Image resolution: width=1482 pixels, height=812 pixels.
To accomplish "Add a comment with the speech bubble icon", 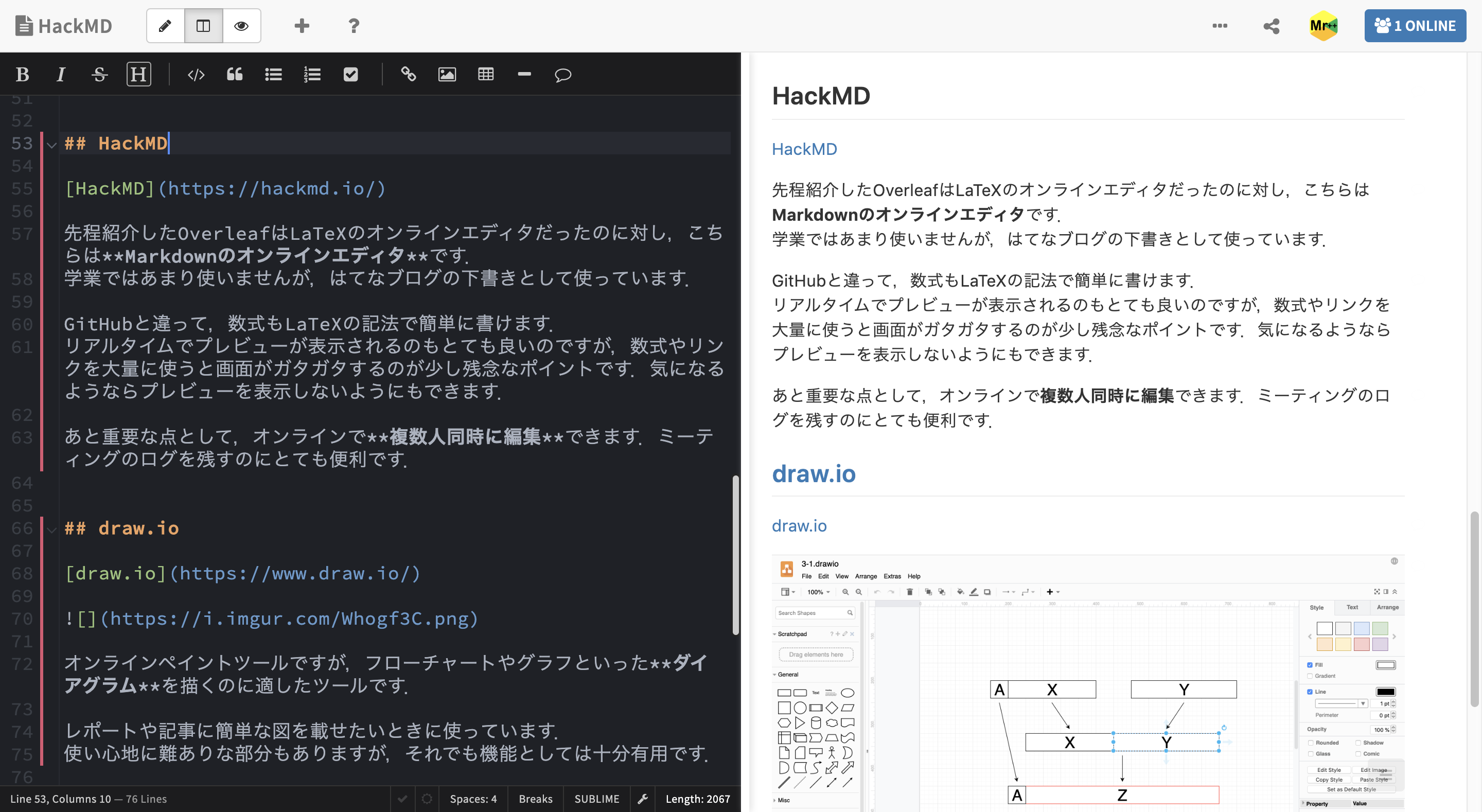I will 562,74.
